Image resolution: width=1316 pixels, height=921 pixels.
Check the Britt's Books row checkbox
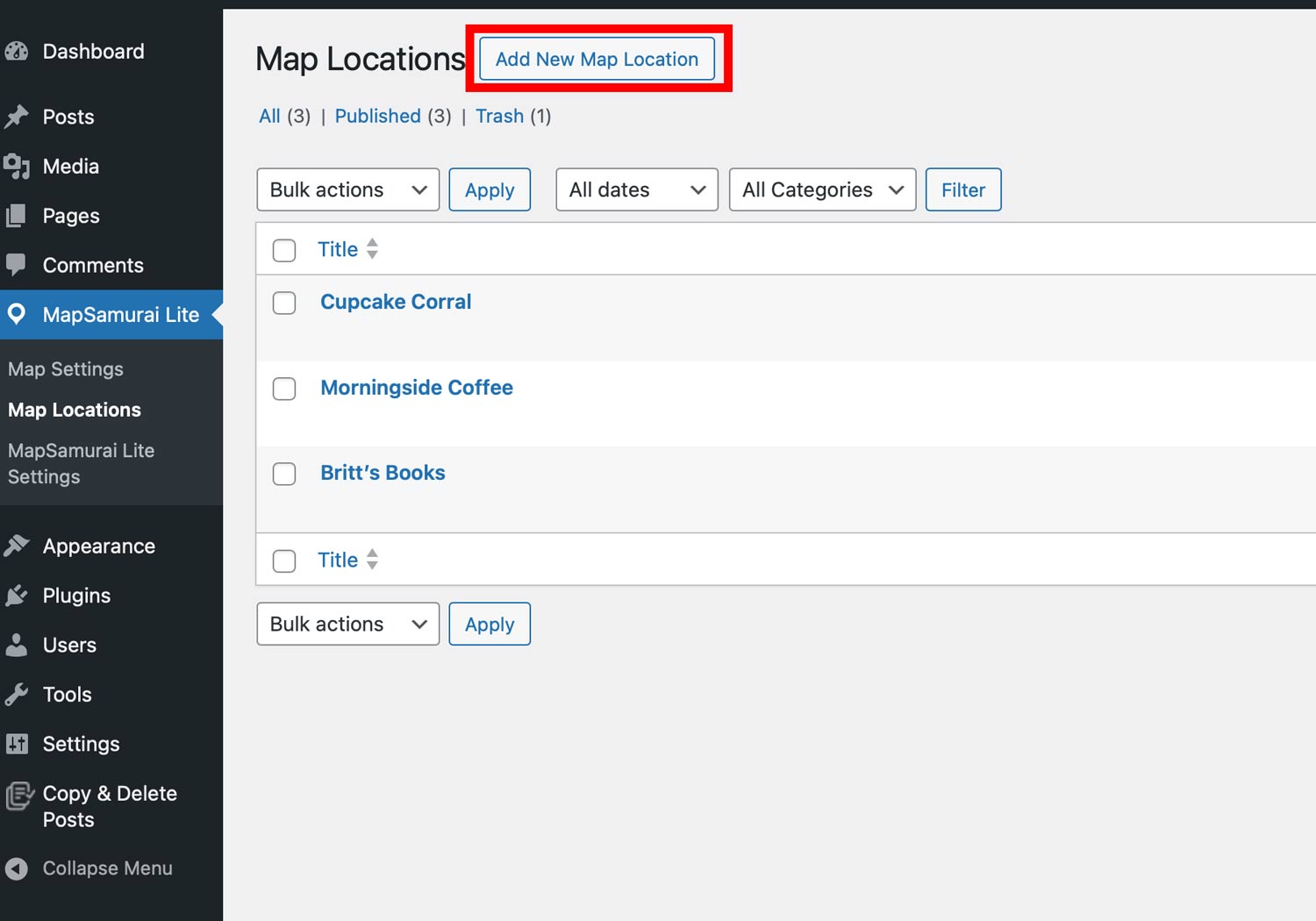pyautogui.click(x=284, y=474)
